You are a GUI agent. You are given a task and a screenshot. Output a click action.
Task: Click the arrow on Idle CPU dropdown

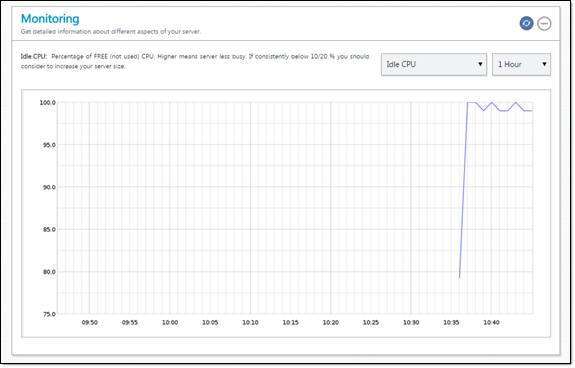(x=480, y=64)
